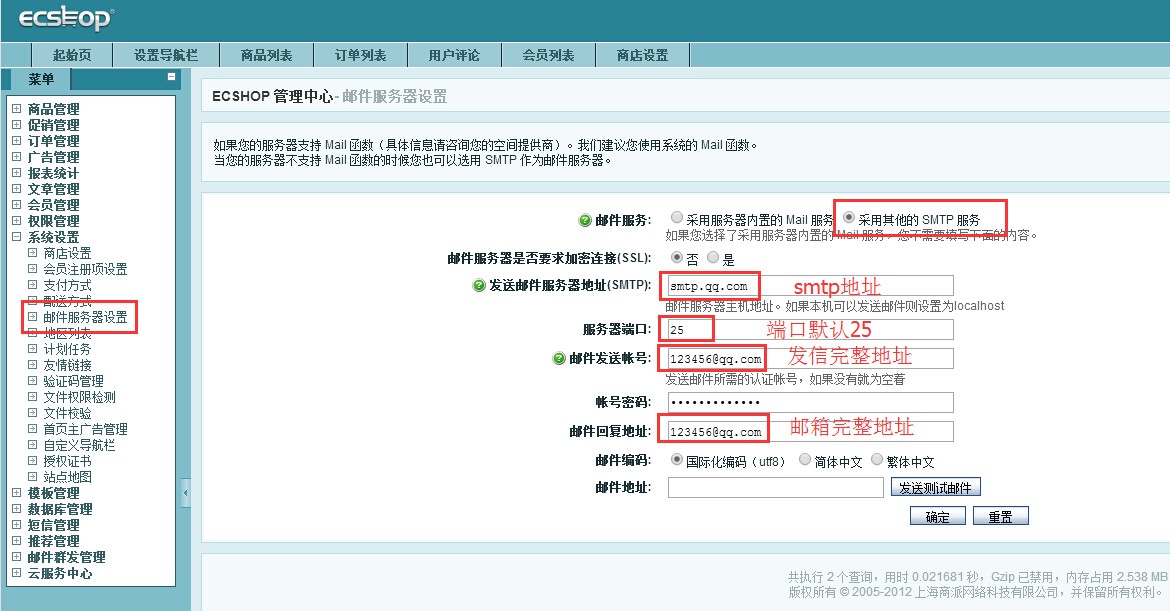Go to the 商店设置 navigation tab
The height and width of the screenshot is (611, 1170).
click(x=642, y=55)
